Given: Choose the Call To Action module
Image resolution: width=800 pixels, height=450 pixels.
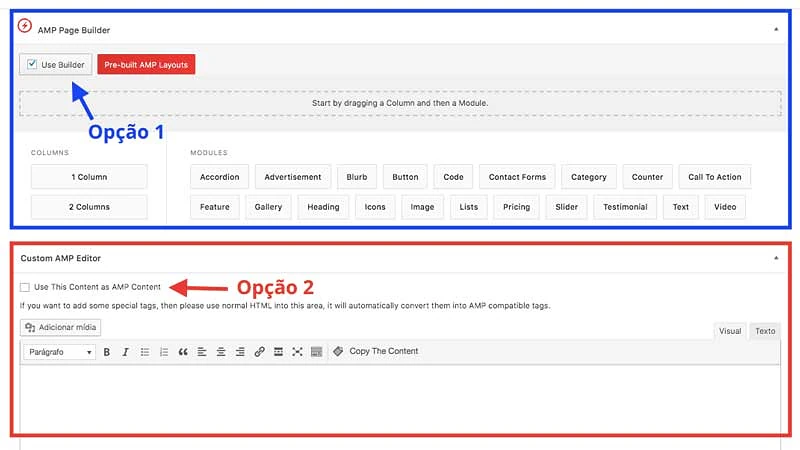Looking at the screenshot, I should (715, 177).
